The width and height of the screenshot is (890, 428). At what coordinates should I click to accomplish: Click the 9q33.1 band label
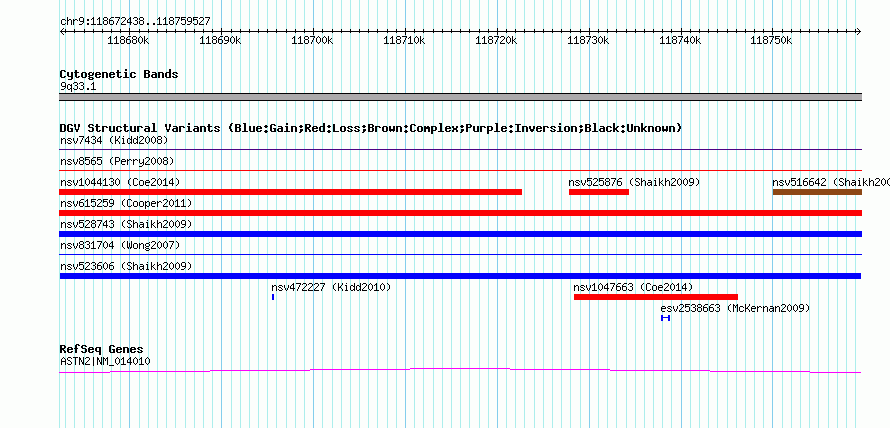[78, 86]
